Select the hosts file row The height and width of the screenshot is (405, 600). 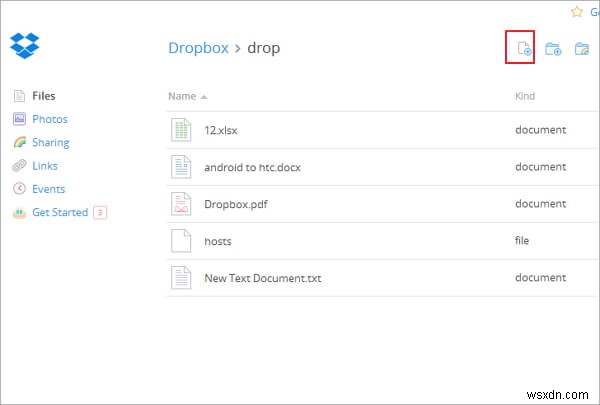tap(218, 241)
